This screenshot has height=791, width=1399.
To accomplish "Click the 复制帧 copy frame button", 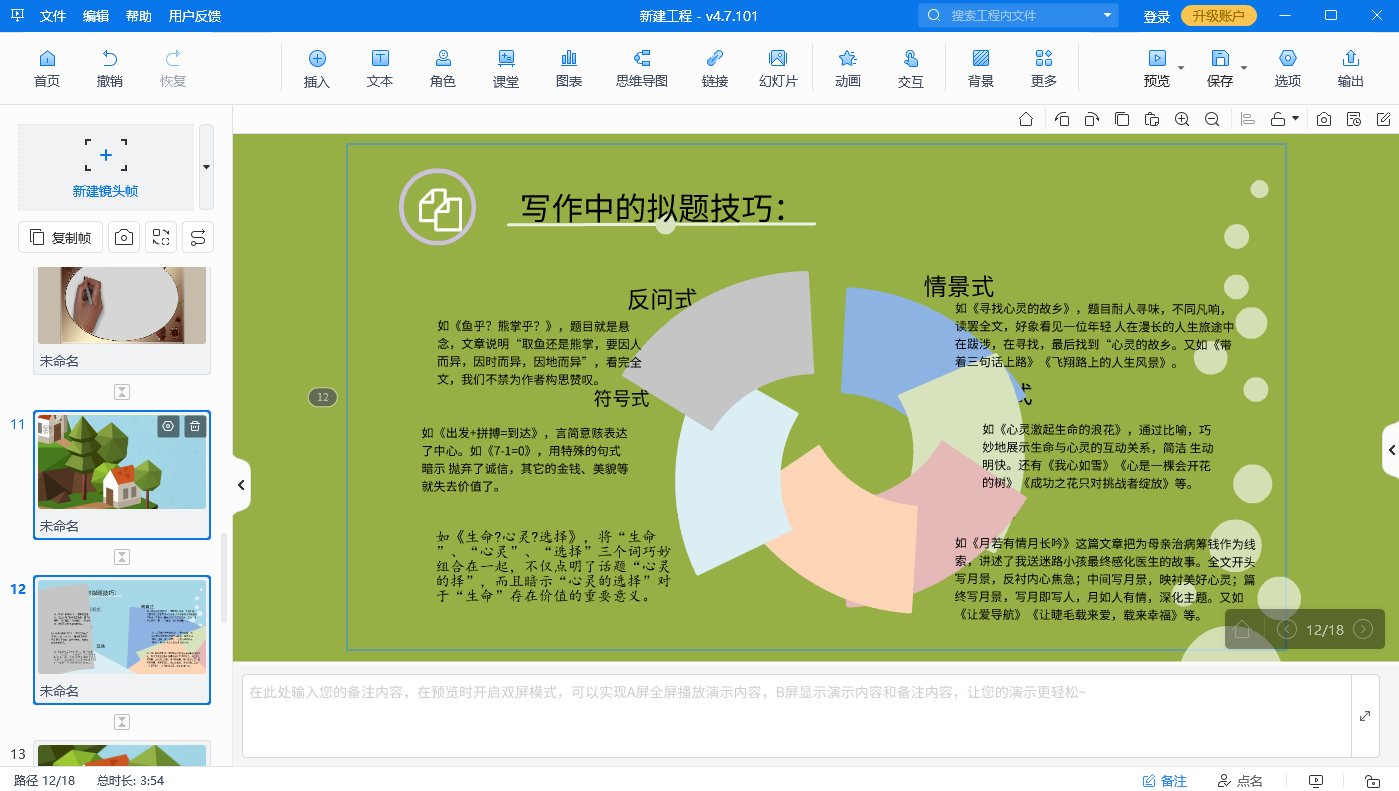I will pyautogui.click(x=61, y=237).
